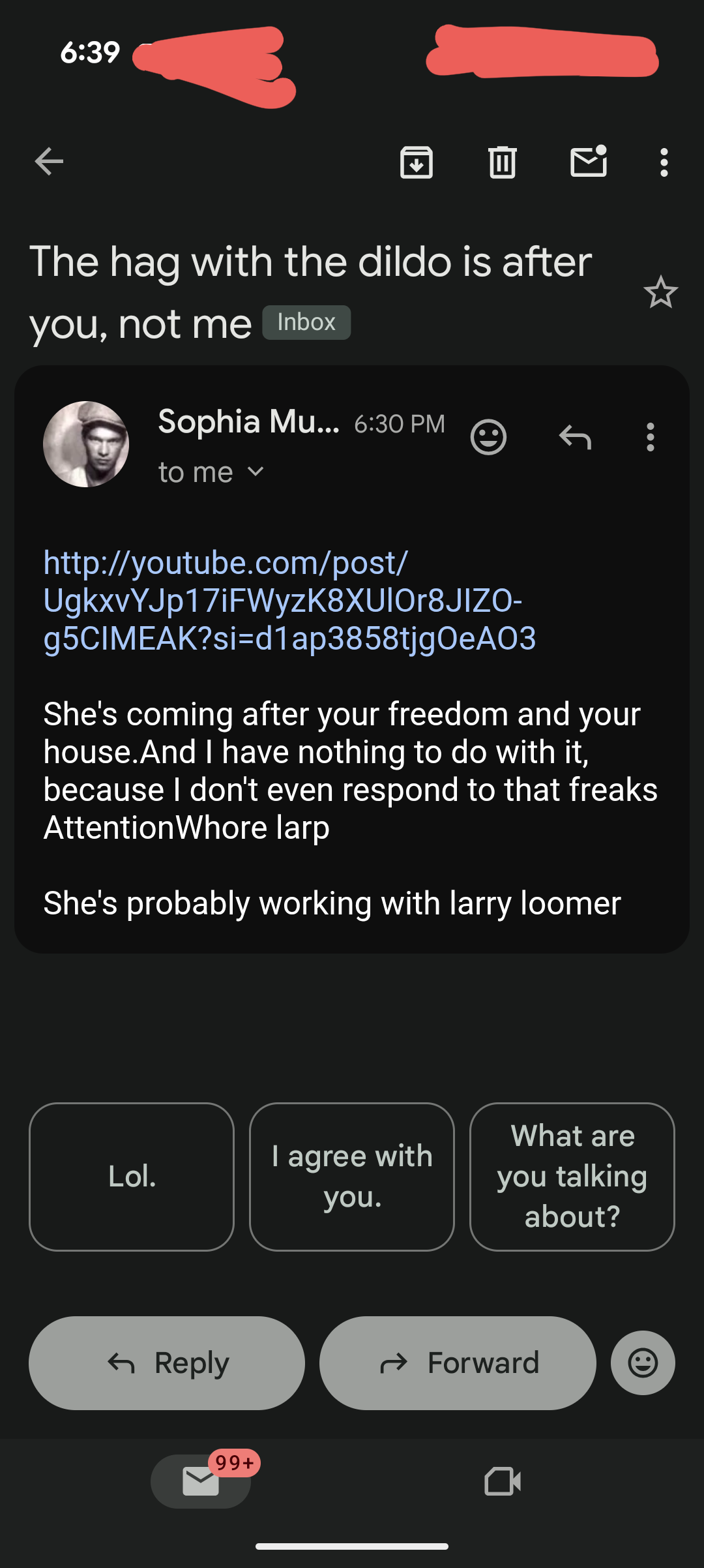Switch to the Mail tab
This screenshot has width=704, height=1568.
[201, 1481]
